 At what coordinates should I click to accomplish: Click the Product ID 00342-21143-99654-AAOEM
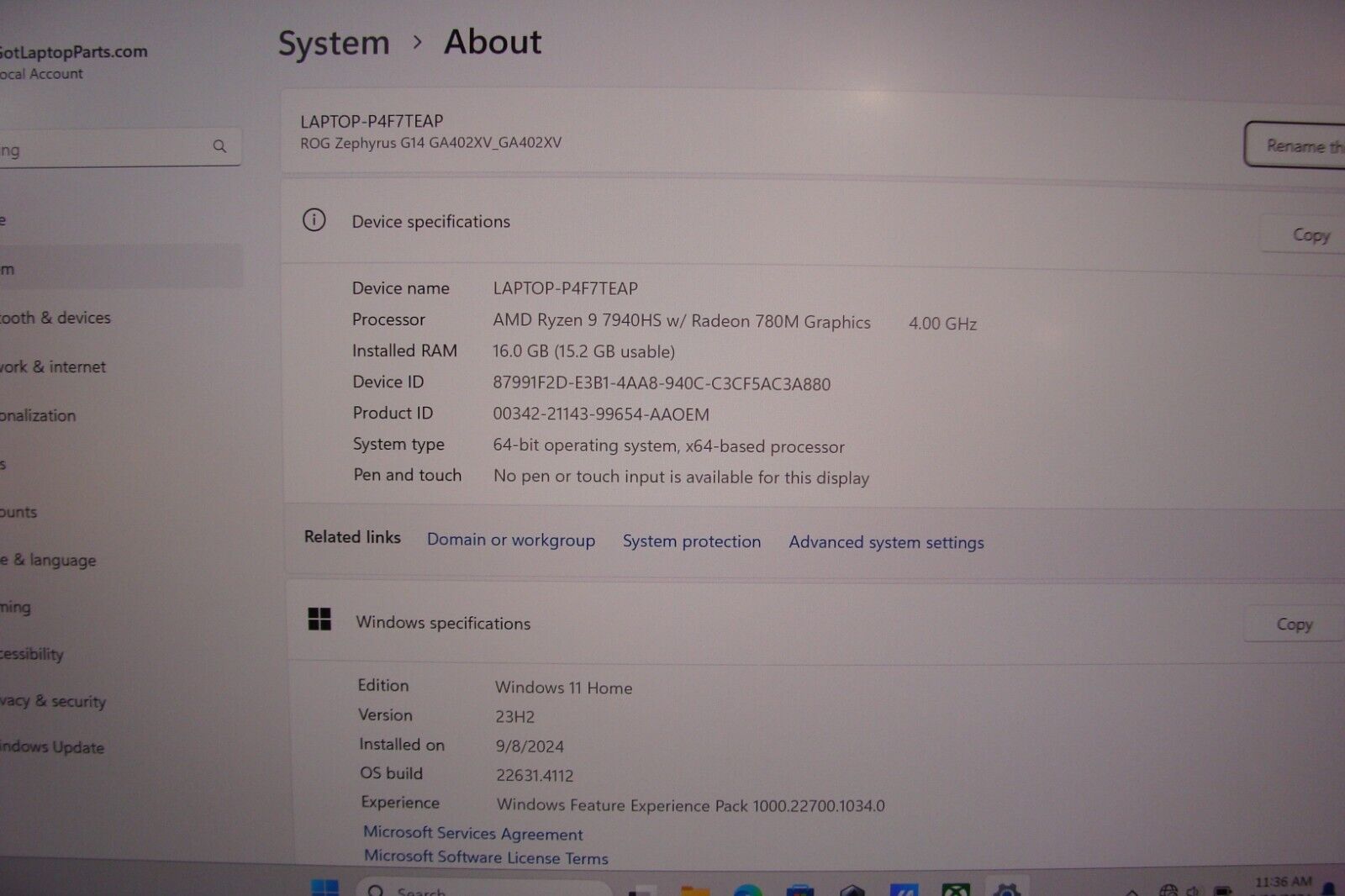coord(601,414)
